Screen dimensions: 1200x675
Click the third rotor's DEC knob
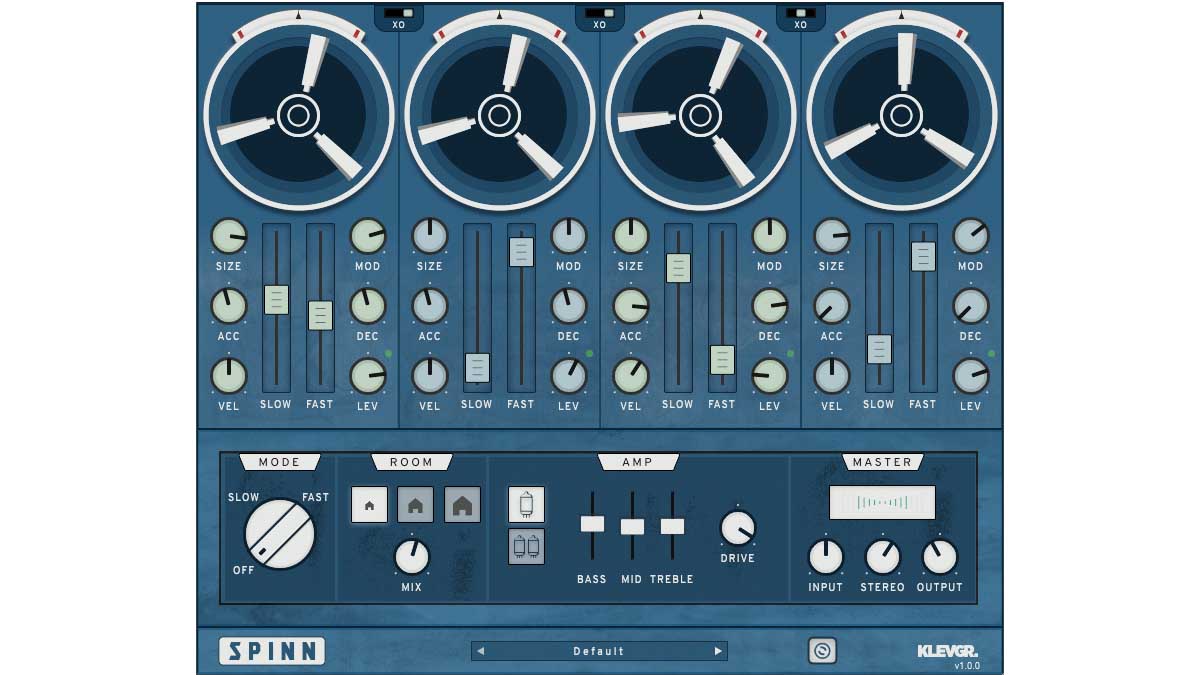tap(770, 306)
